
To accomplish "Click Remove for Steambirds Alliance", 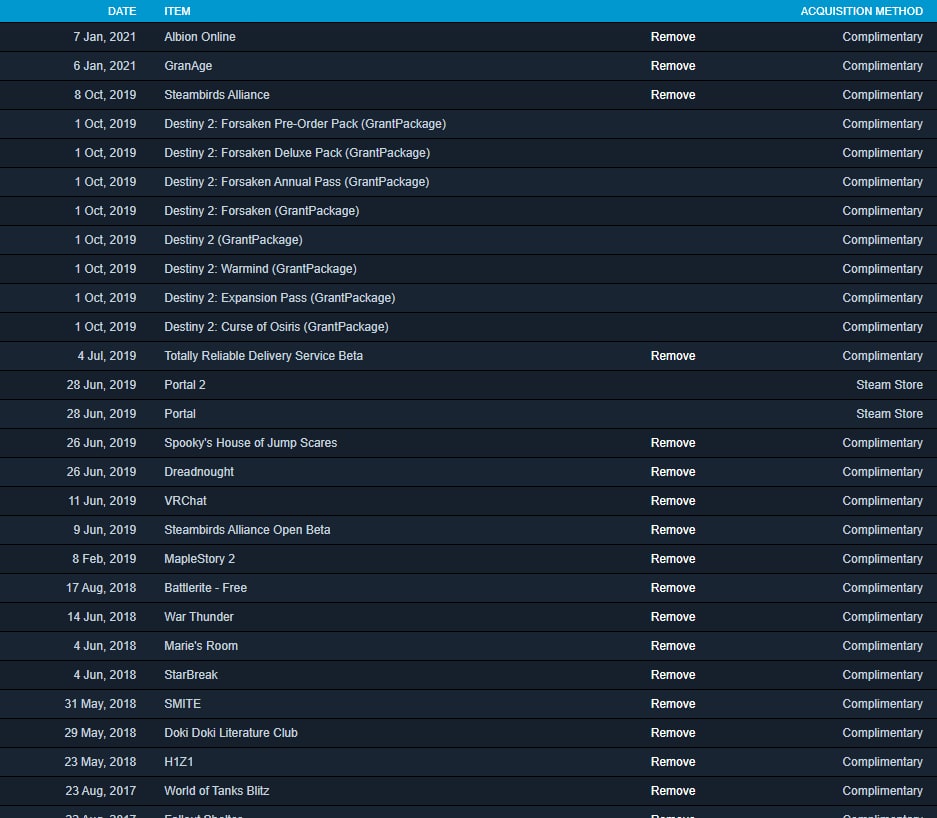I will (x=673, y=95).
